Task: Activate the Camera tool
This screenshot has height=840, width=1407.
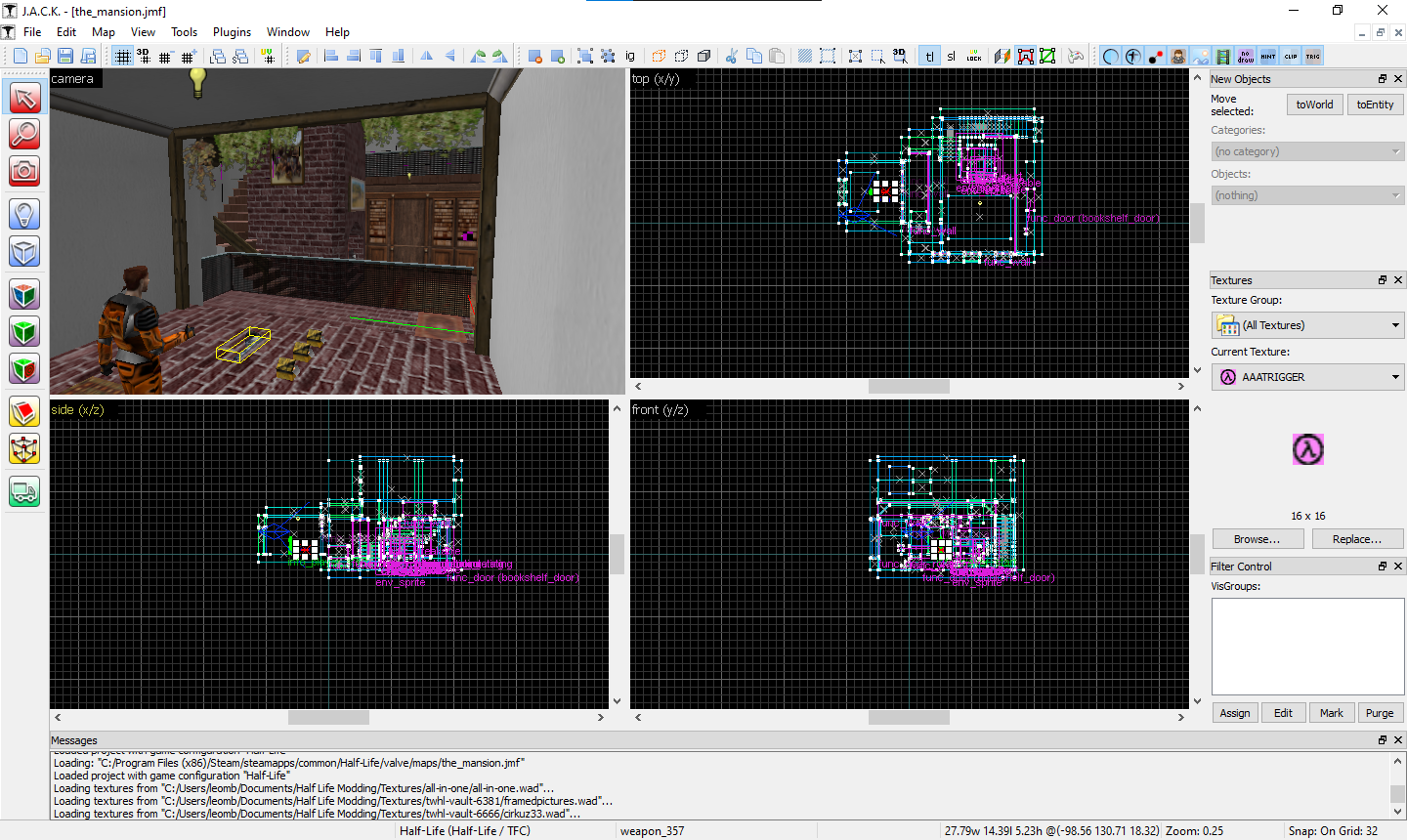Action: 24,172
